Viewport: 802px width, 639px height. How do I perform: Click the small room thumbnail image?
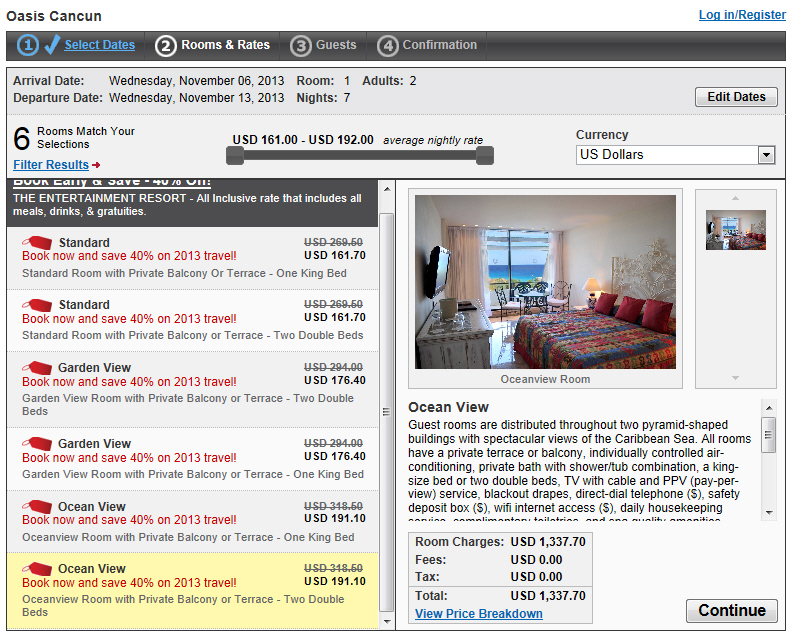click(x=736, y=230)
